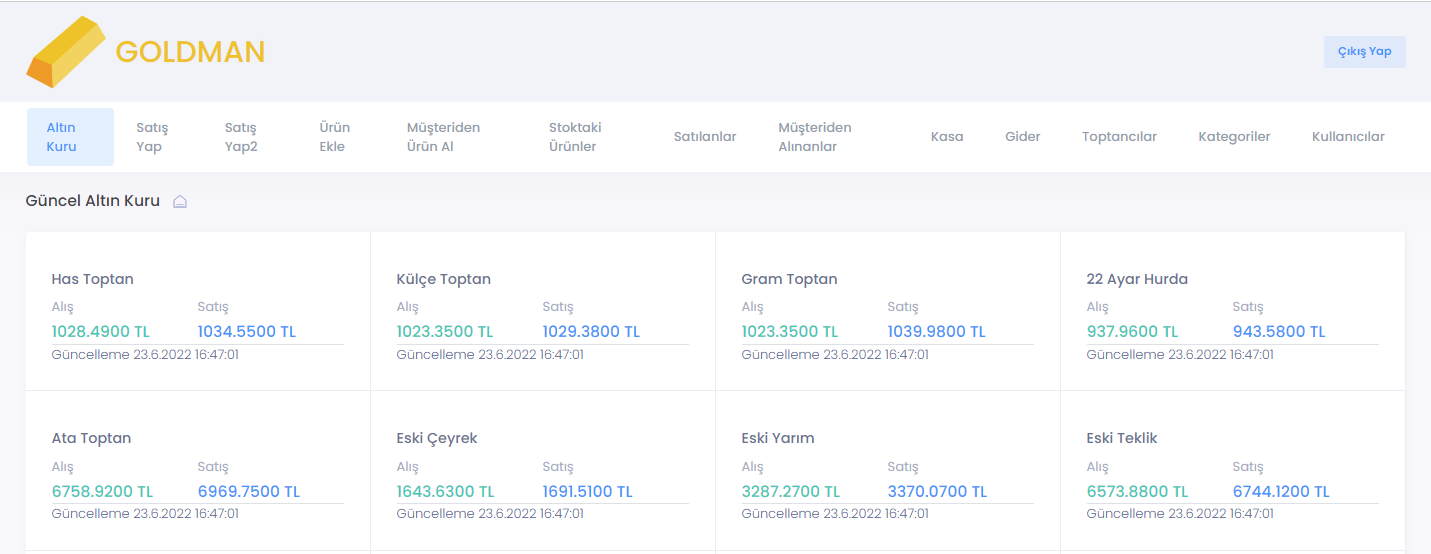The width and height of the screenshot is (1431, 554).
Task: Select Toptancılar in the navigation bar
Action: (x=1119, y=137)
